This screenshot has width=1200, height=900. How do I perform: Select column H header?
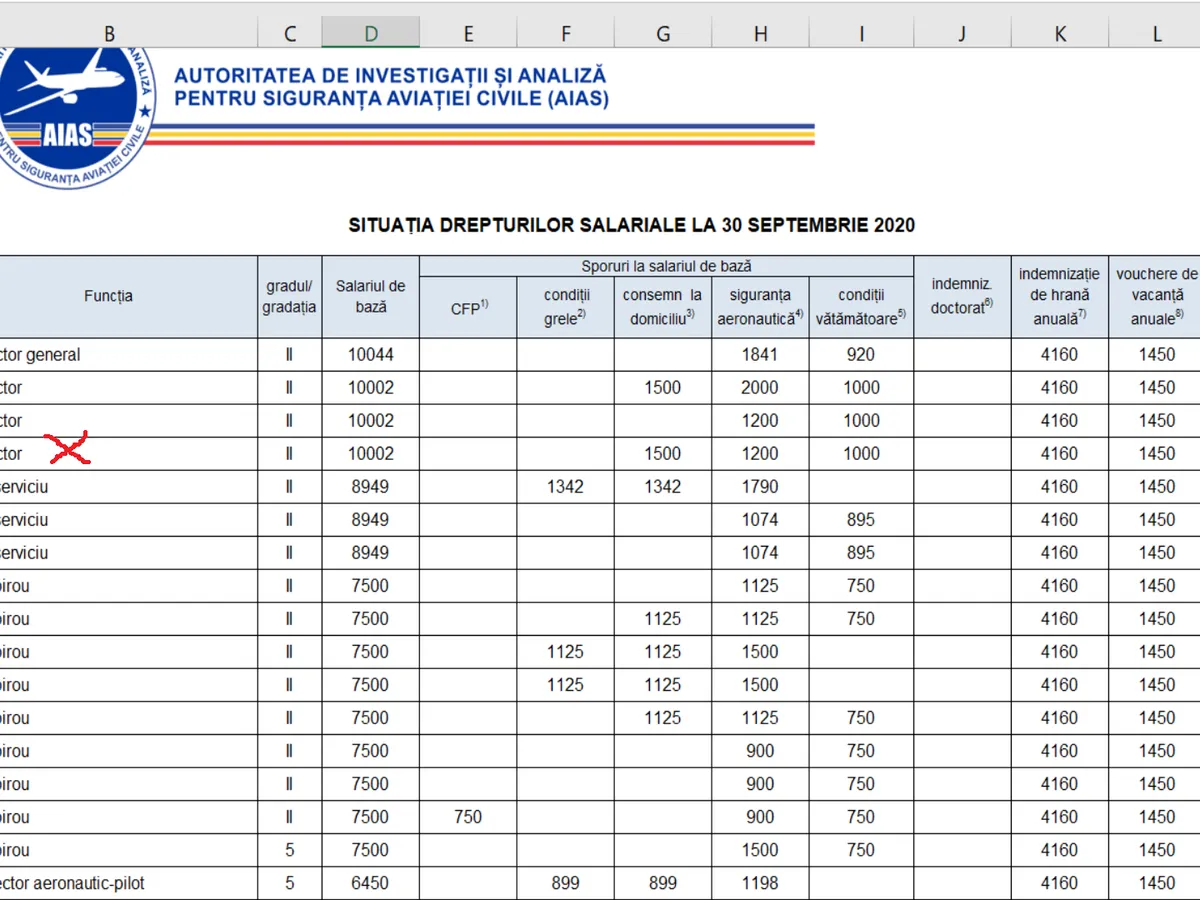tap(761, 33)
